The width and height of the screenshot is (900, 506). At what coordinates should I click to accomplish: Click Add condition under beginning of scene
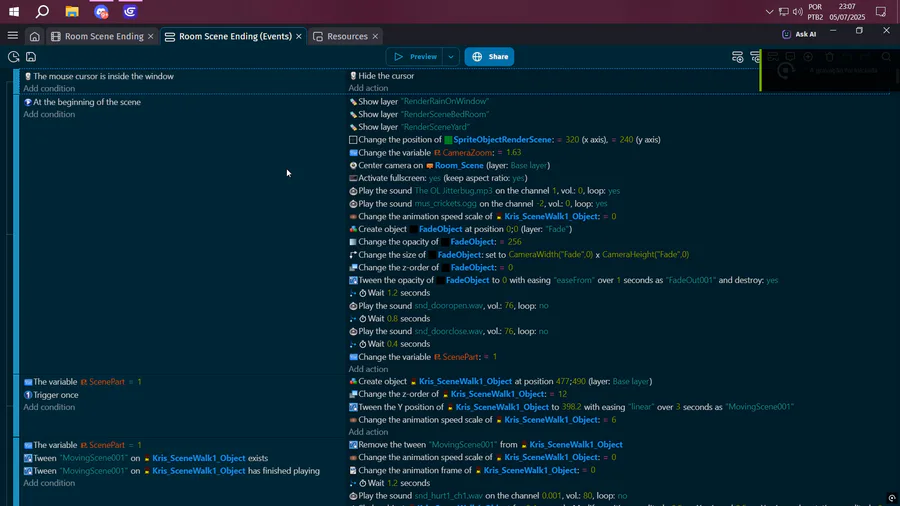click(49, 114)
